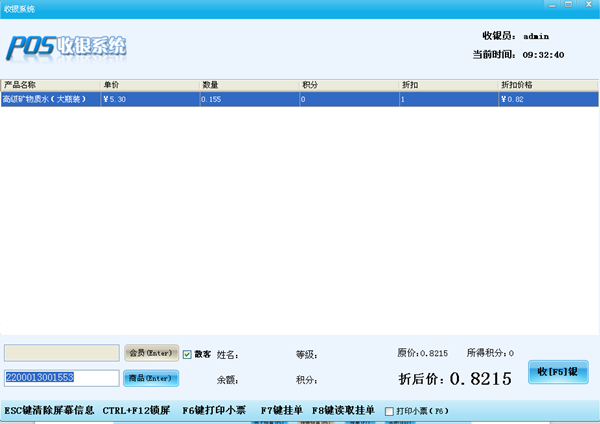Click the 会员(Enter) button
Screen dimensions: 600x424
pyautogui.click(x=151, y=353)
